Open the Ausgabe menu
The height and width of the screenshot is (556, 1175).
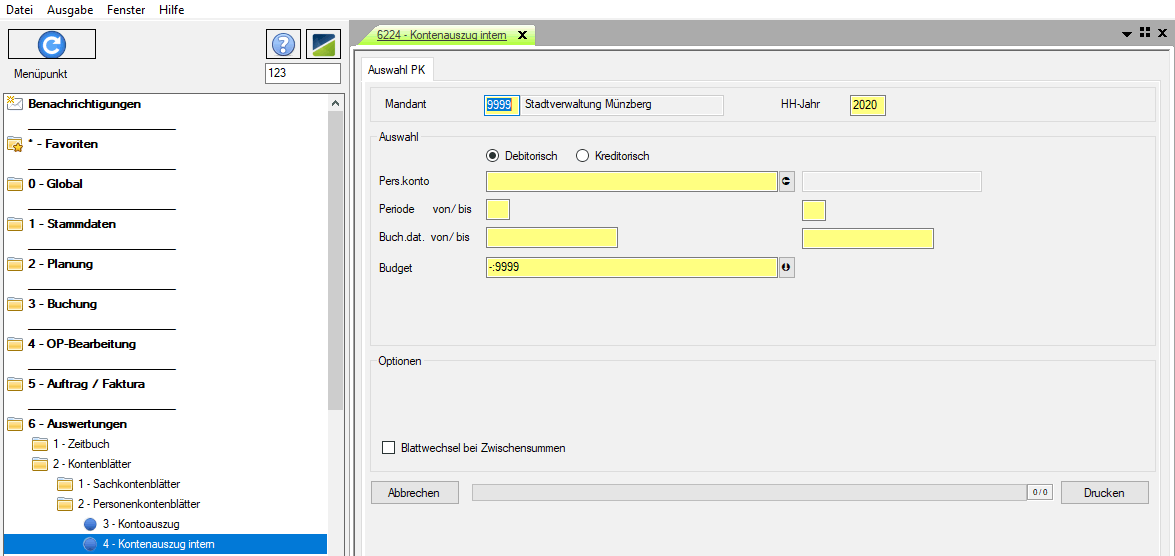point(70,10)
